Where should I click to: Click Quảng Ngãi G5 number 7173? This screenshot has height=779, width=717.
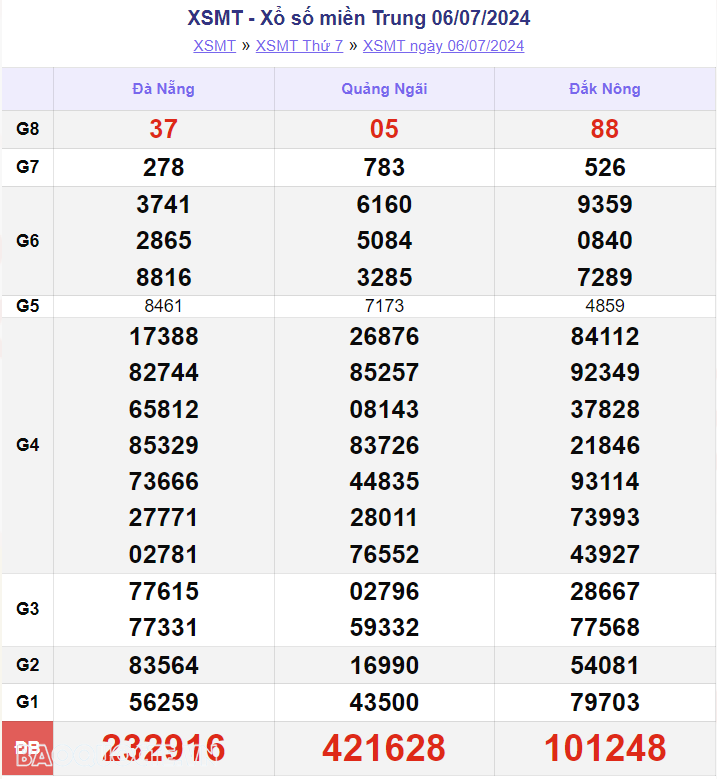click(x=384, y=306)
